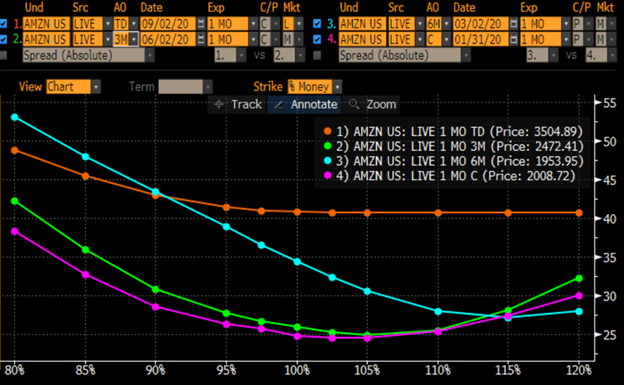Image resolution: width=624 pixels, height=385 pixels.
Task: Open calendar picker for date 03/02/20
Action: tap(513, 24)
